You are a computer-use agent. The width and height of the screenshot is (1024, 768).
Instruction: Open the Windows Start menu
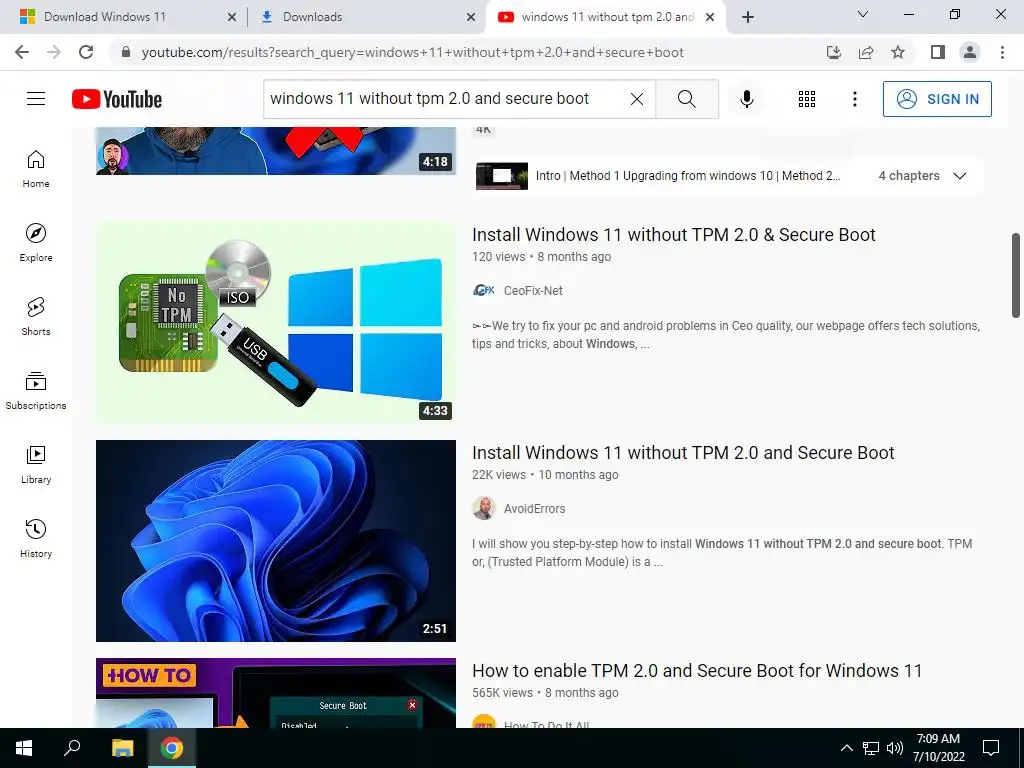(24, 748)
